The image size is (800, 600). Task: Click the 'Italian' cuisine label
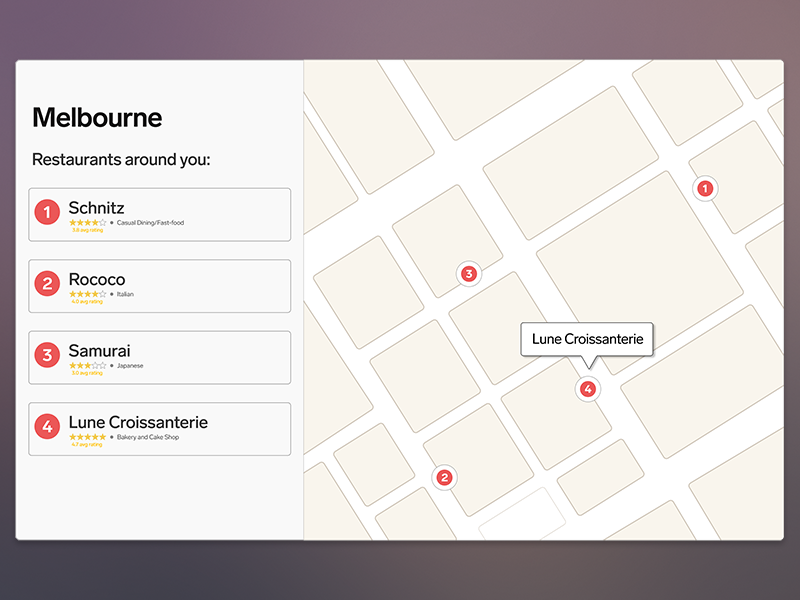click(125, 294)
